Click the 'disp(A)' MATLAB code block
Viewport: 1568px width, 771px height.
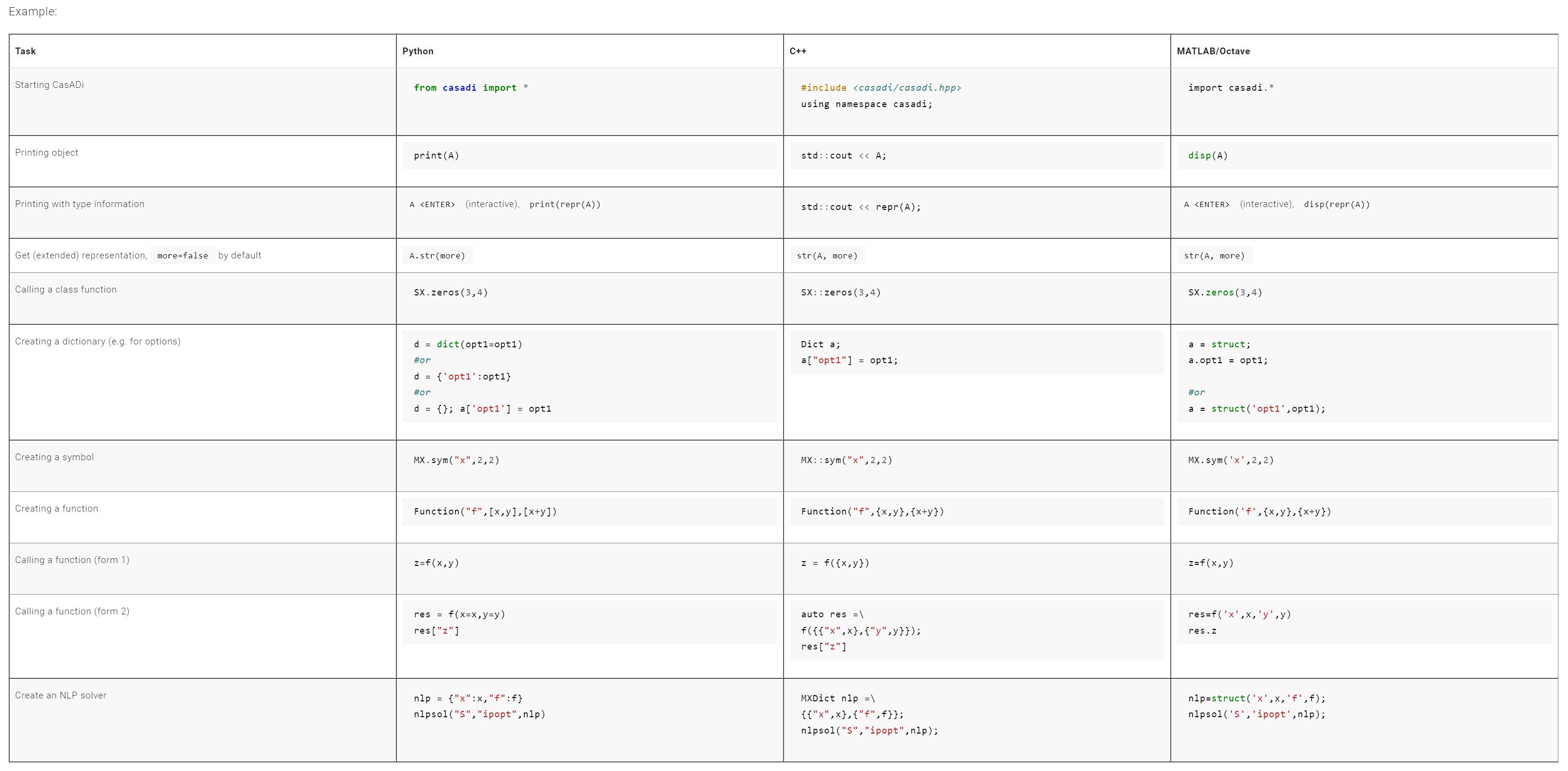point(1208,156)
